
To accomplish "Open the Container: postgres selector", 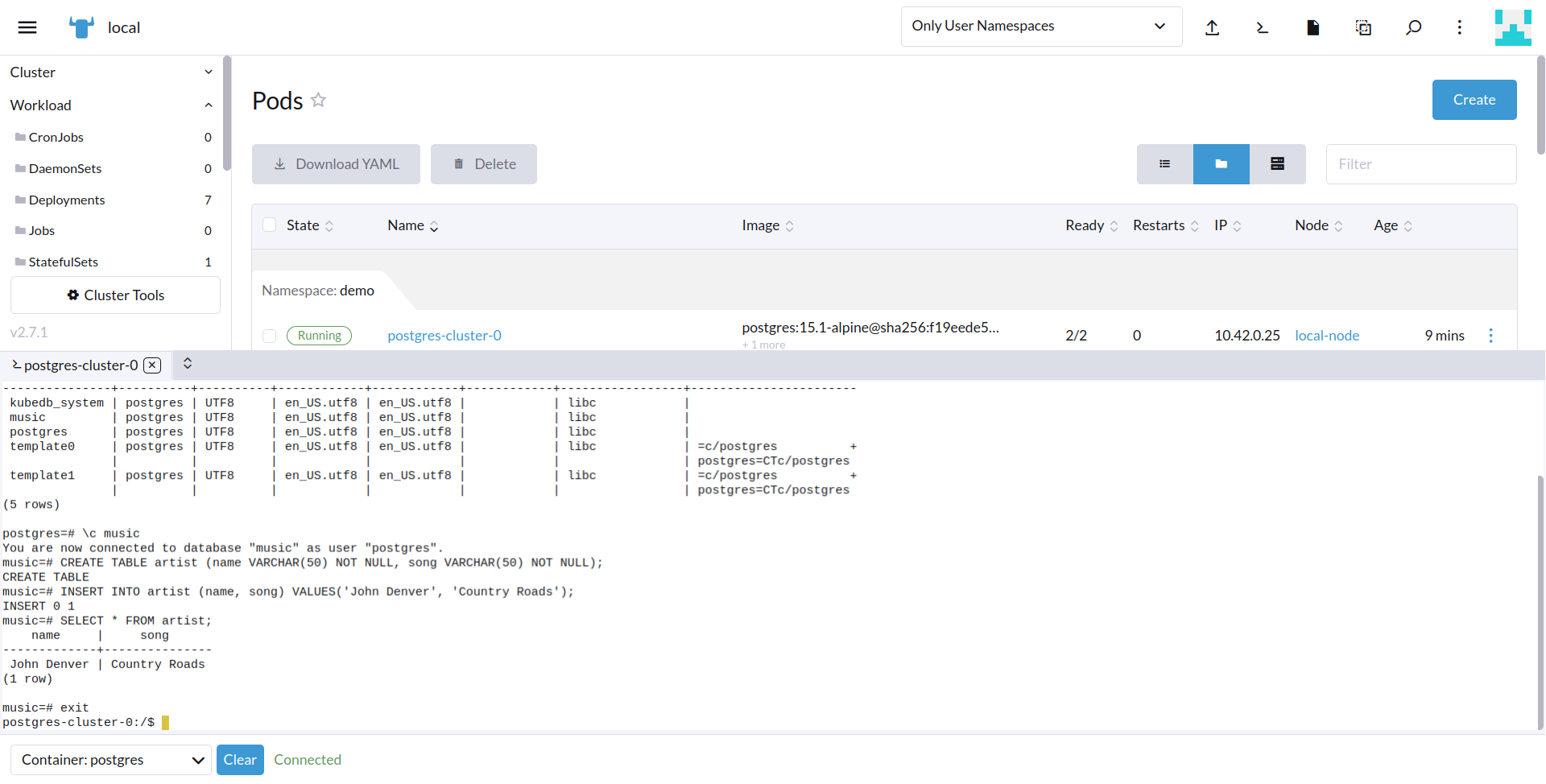I will tap(111, 760).
